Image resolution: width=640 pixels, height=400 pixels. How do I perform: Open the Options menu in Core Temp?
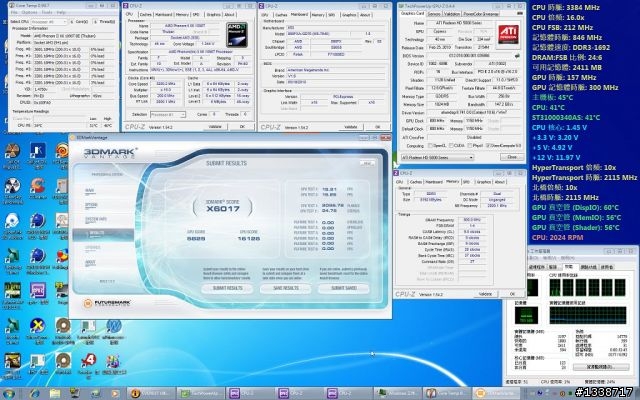point(29,13)
